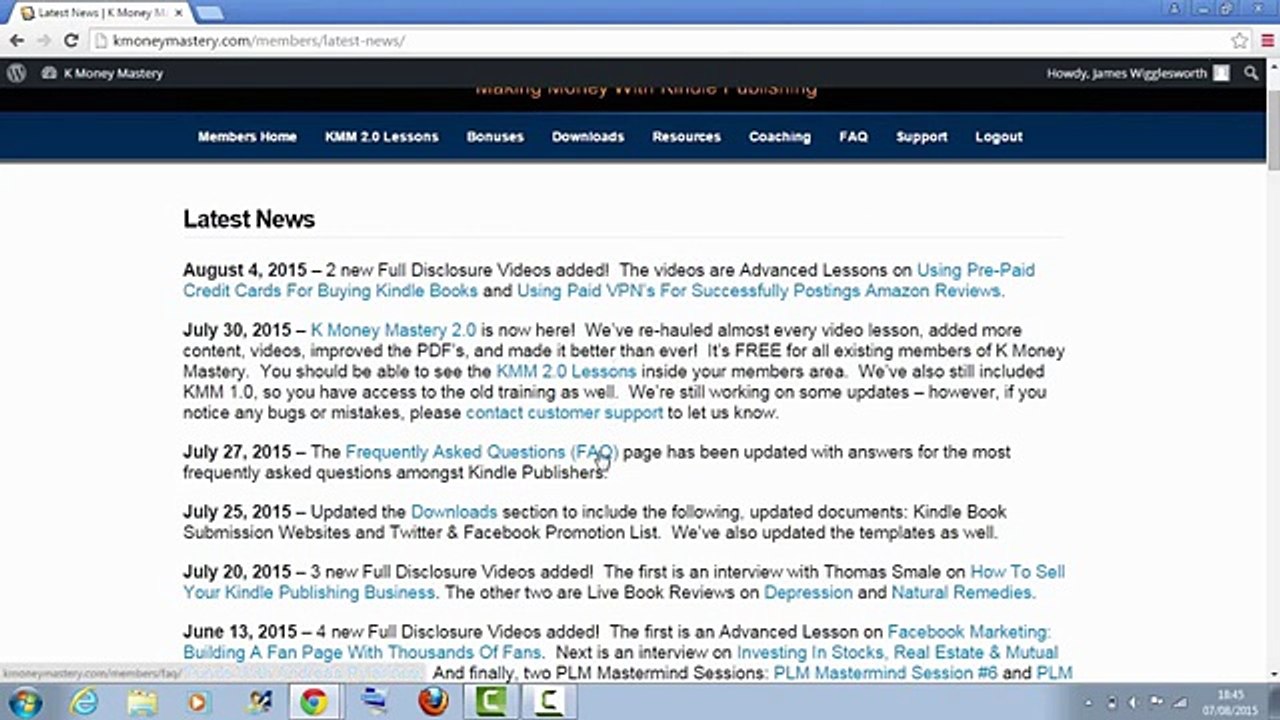Open Windows Explorer folder in taskbar
Viewport: 1280px width, 720px height.
[x=142, y=702]
